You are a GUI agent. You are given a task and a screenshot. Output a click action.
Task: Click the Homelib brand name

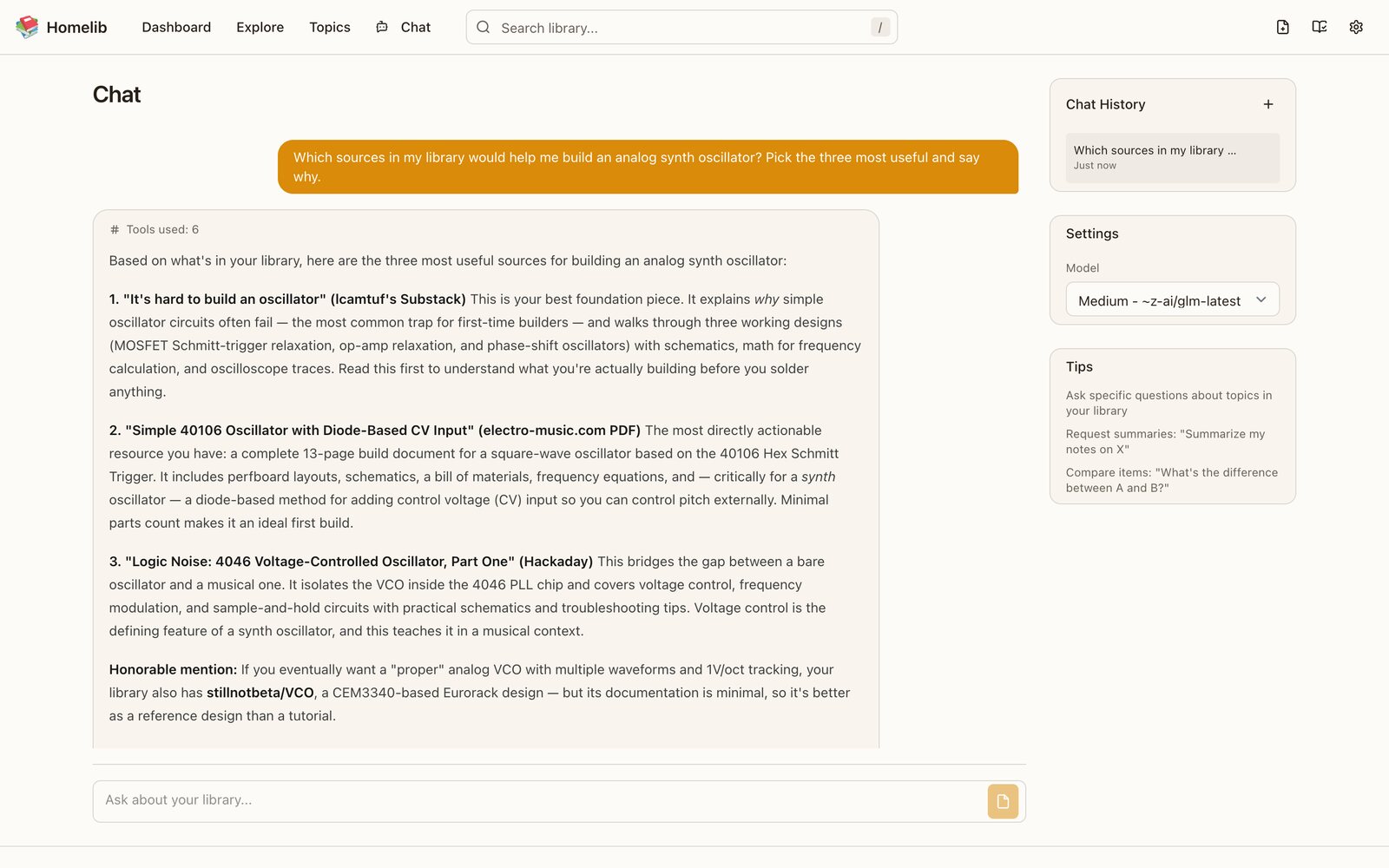pos(76,27)
